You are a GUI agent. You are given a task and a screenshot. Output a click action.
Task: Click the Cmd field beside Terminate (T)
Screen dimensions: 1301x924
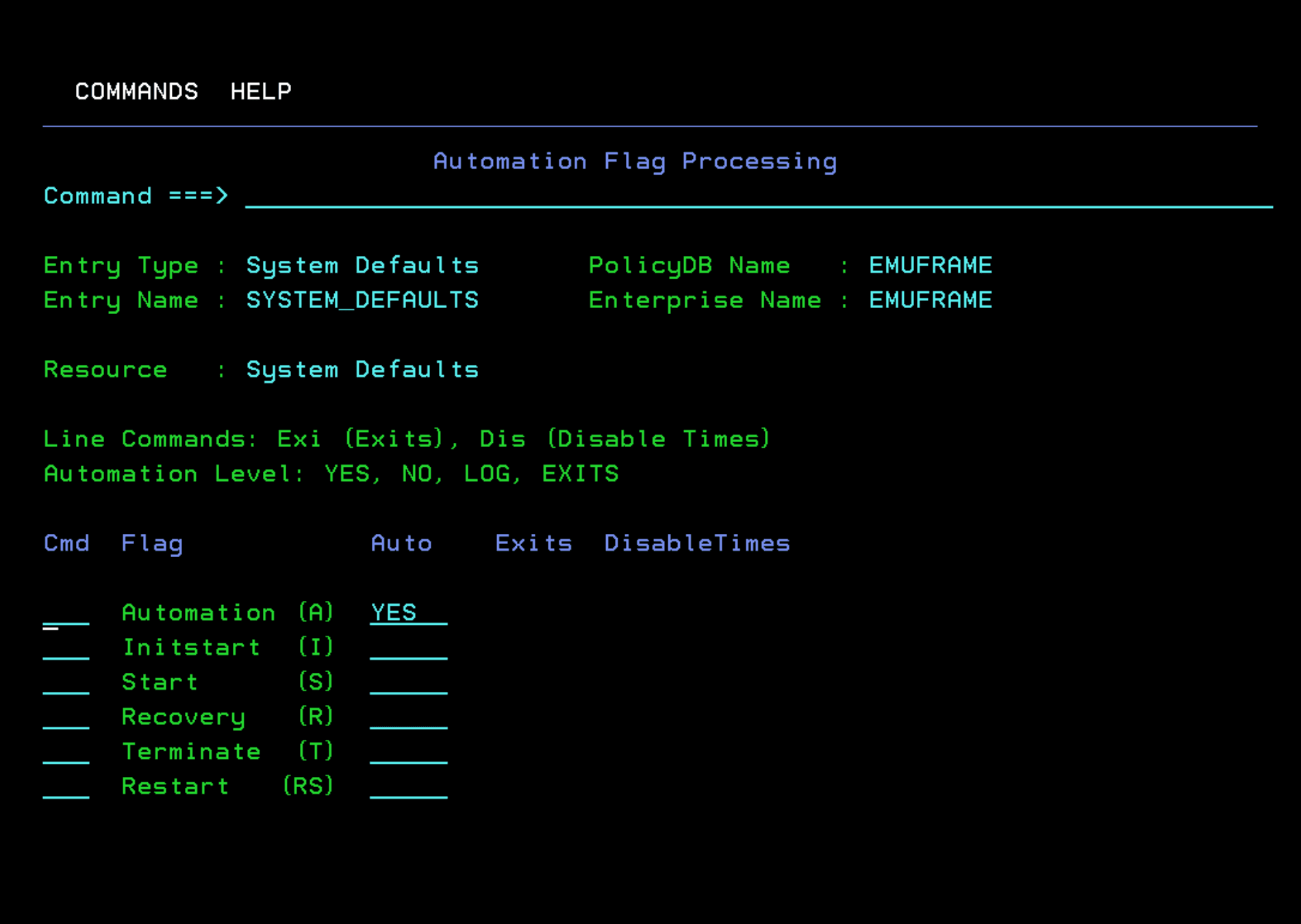click(x=66, y=758)
